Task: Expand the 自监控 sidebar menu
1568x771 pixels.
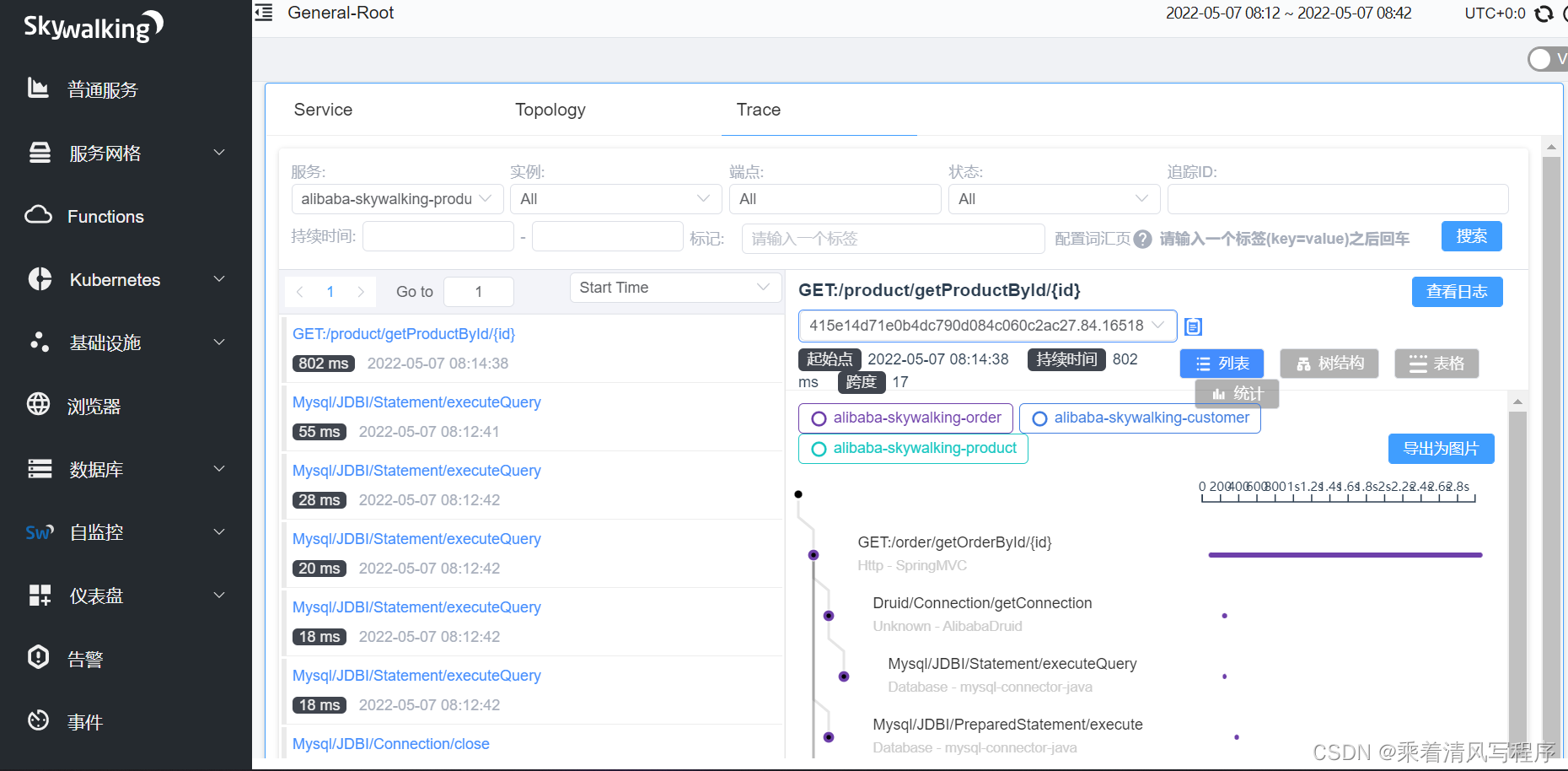Action: coord(219,532)
